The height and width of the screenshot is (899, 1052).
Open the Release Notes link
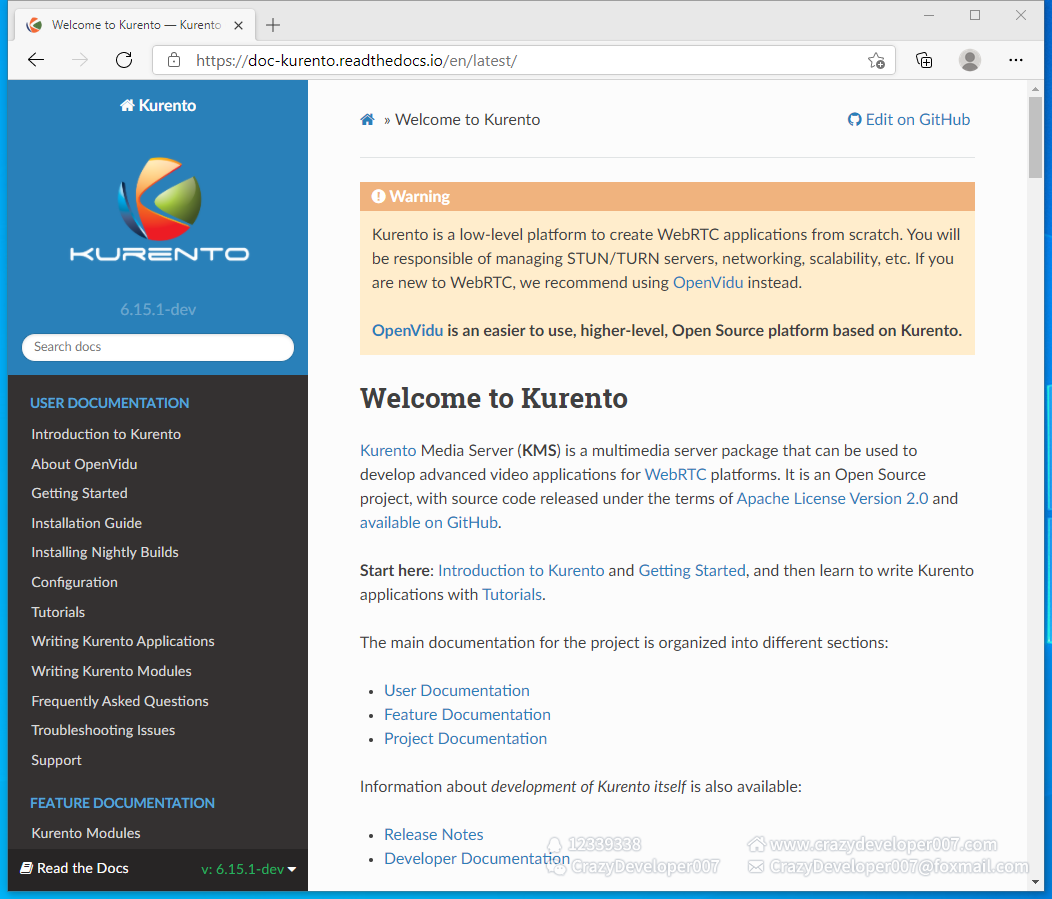pos(433,834)
